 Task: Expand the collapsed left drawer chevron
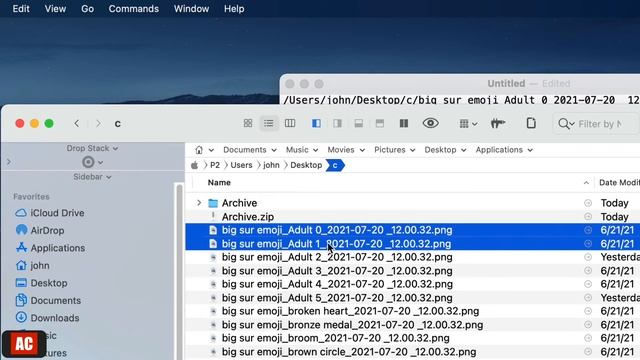[9, 162]
